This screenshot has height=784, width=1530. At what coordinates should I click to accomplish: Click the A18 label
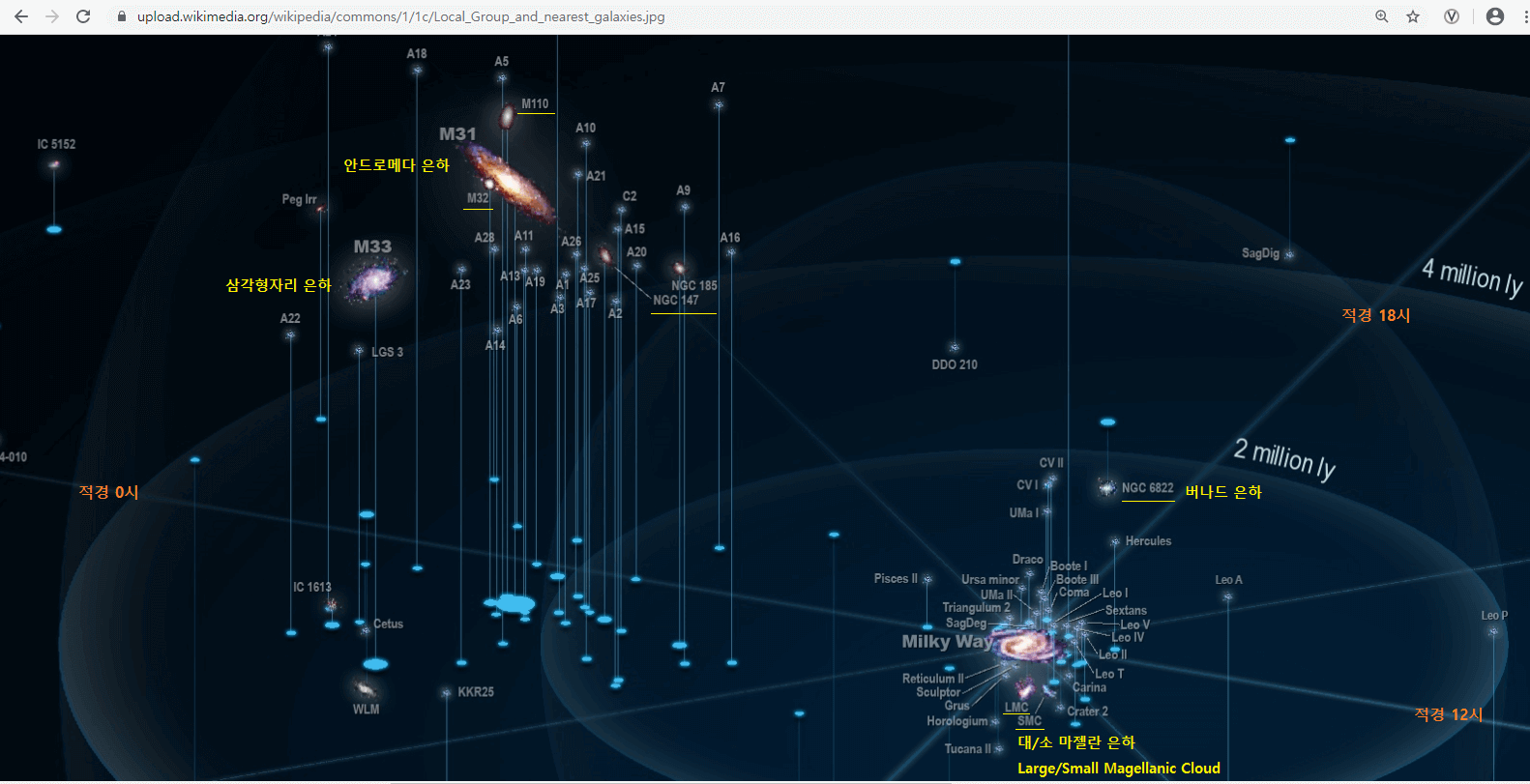click(417, 54)
